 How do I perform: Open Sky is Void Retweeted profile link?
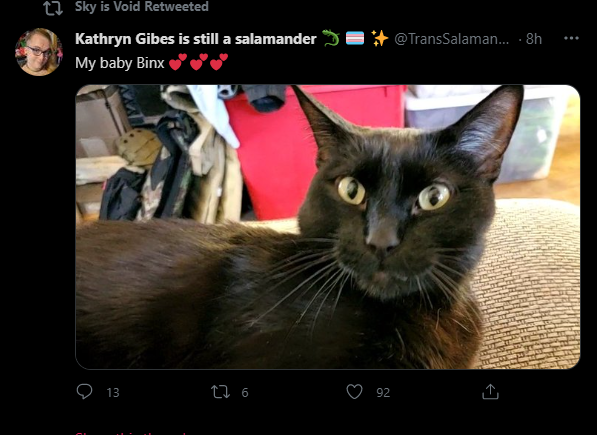coord(142,6)
